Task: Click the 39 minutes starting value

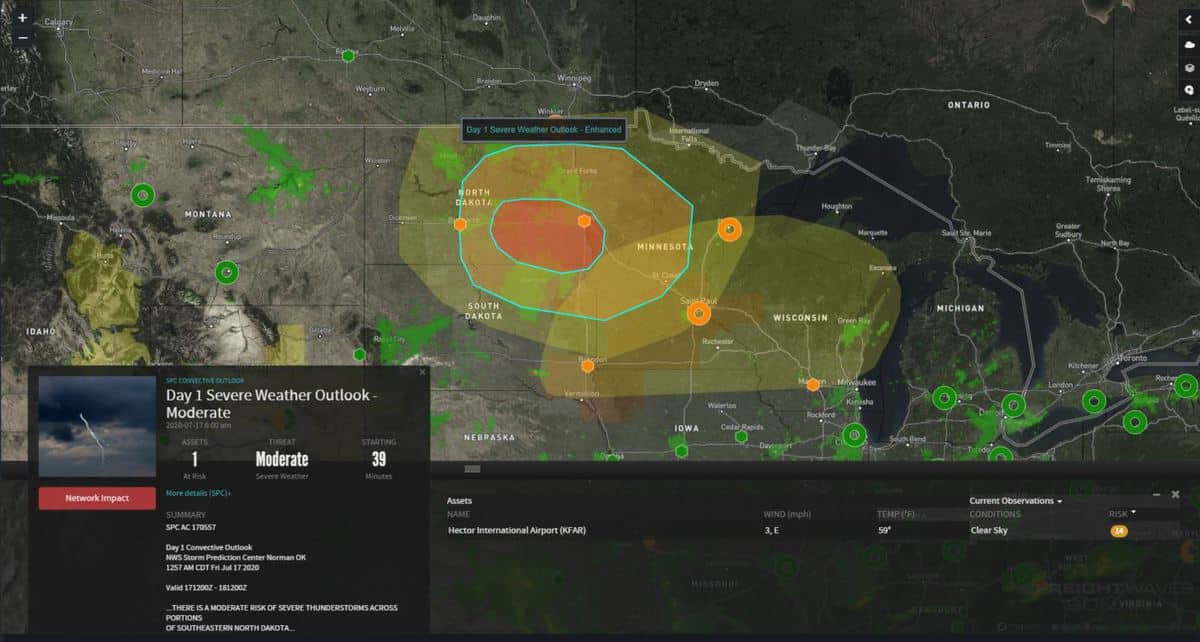Action: pos(378,459)
